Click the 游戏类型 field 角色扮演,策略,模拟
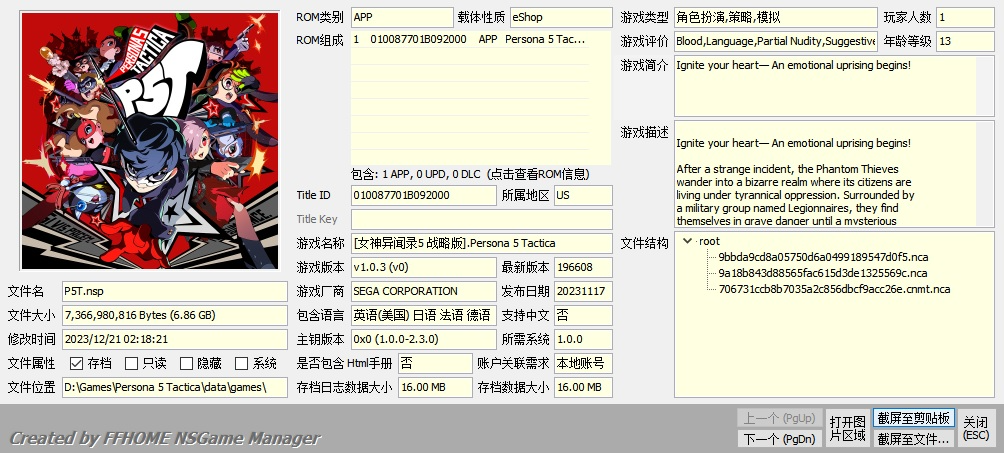The height and width of the screenshot is (453, 1004). coord(776,17)
